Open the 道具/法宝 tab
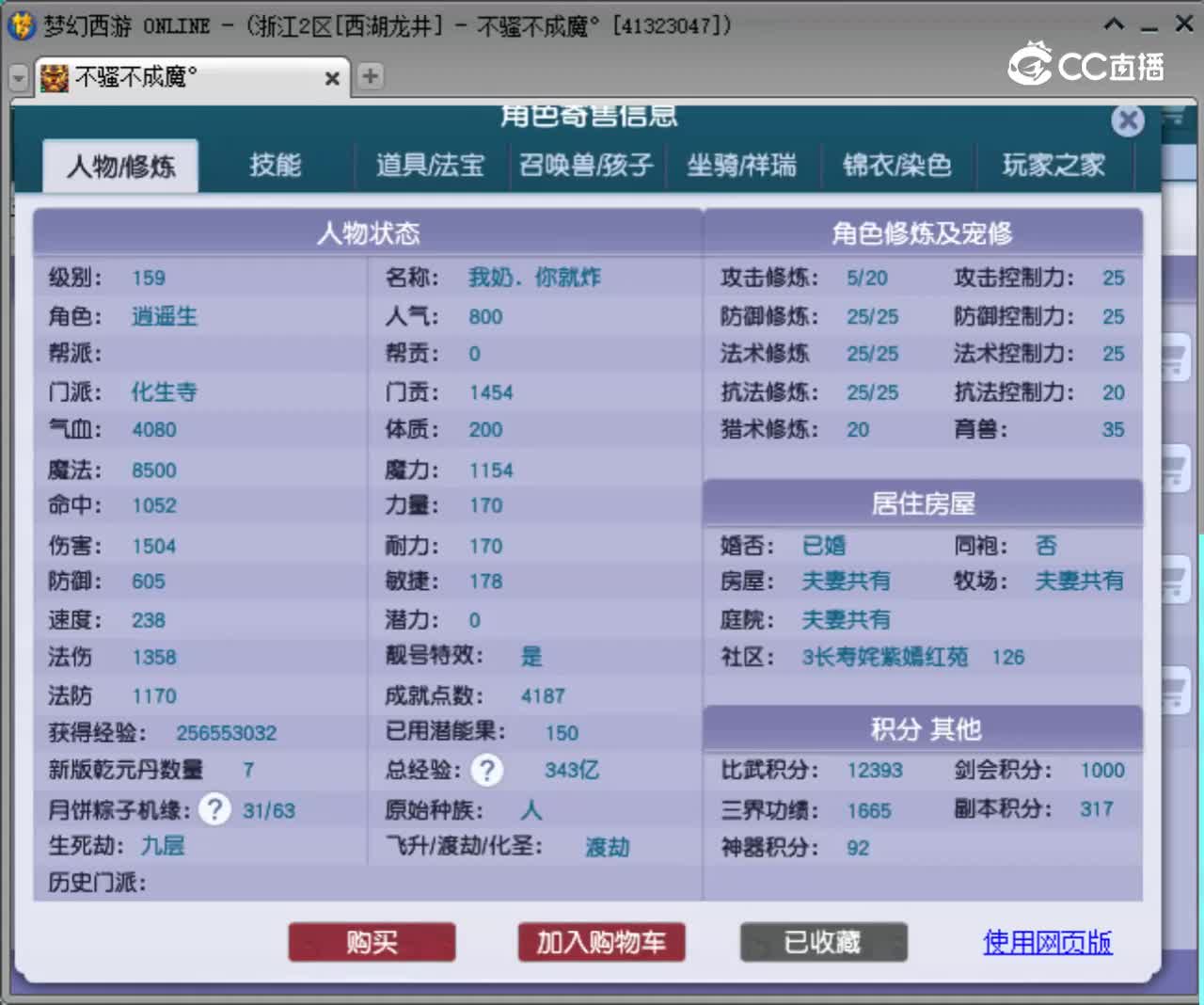This screenshot has height=1005, width=1204. pos(430,166)
